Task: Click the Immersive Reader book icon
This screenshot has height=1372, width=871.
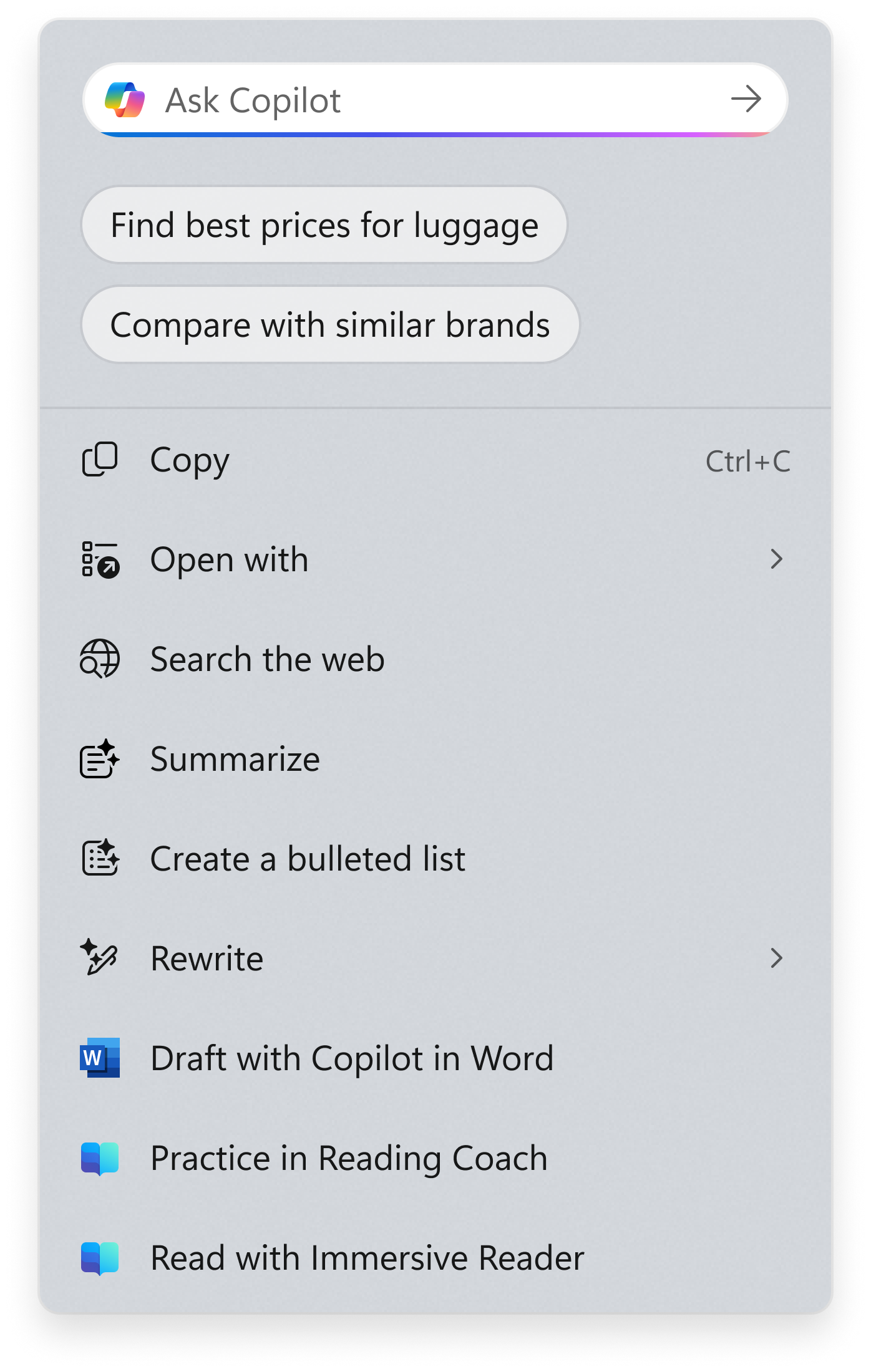Action: pyautogui.click(x=100, y=1257)
